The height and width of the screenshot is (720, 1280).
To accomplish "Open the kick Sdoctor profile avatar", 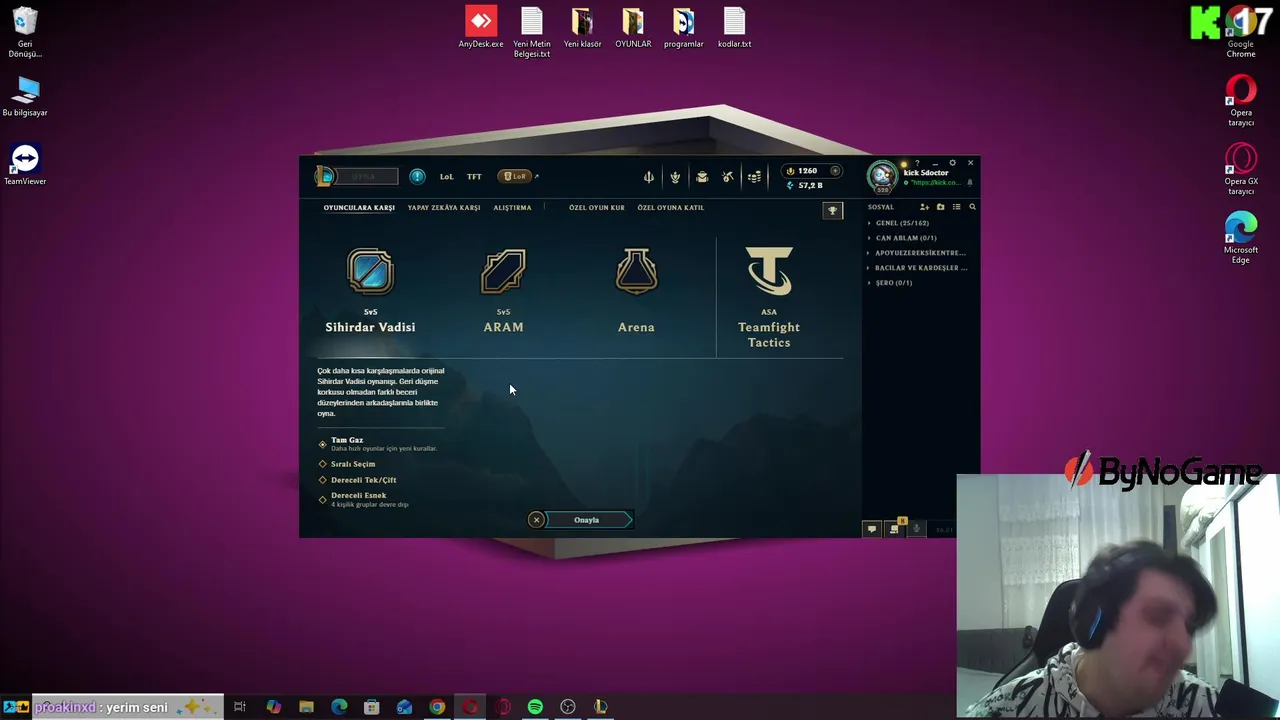I will tap(882, 176).
